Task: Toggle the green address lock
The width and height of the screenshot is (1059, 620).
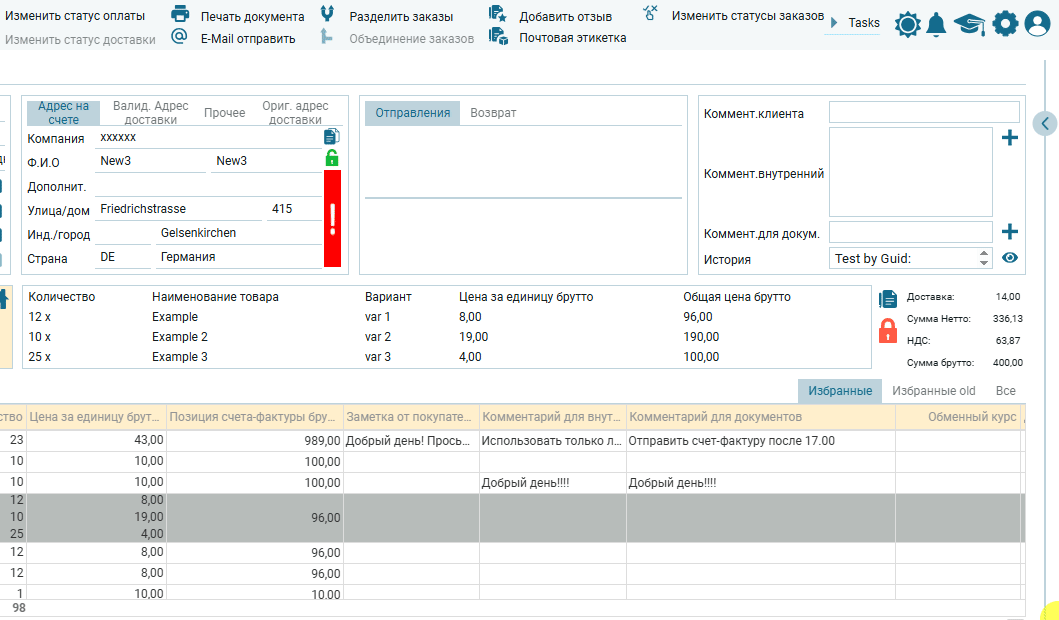Action: 332,158
